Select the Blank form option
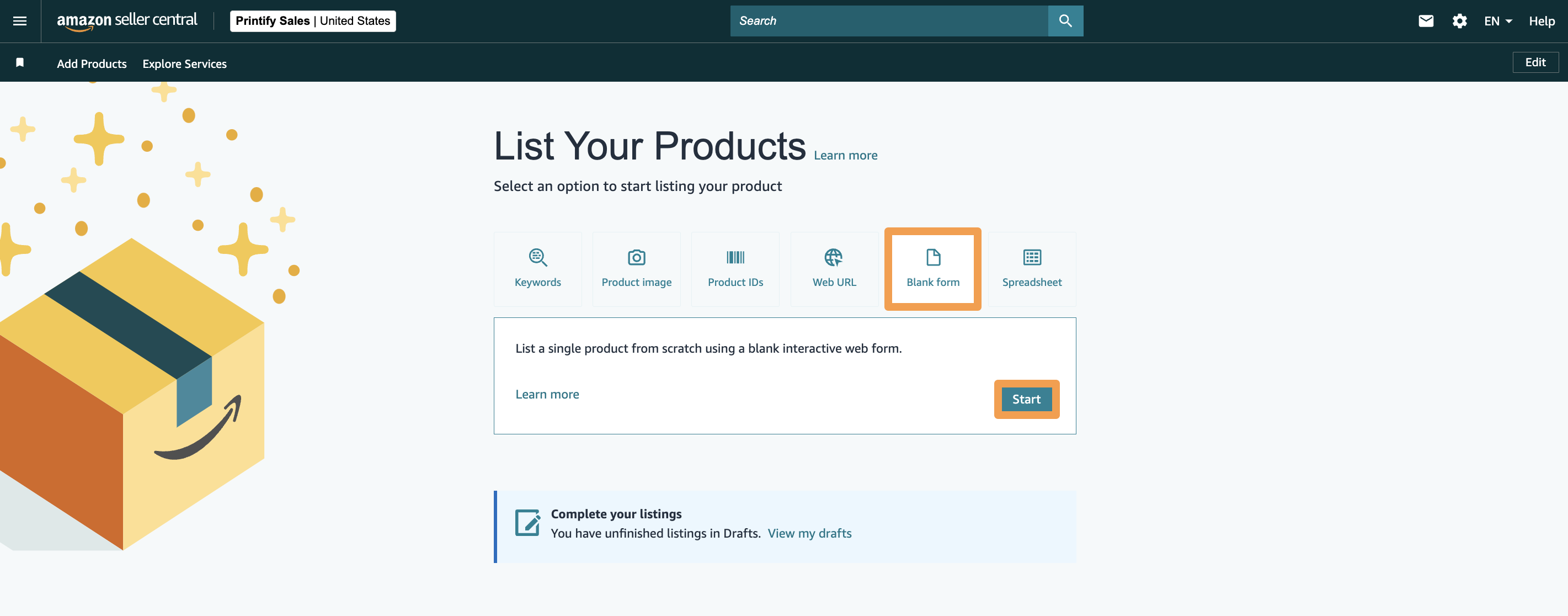1568x616 pixels. [x=932, y=269]
